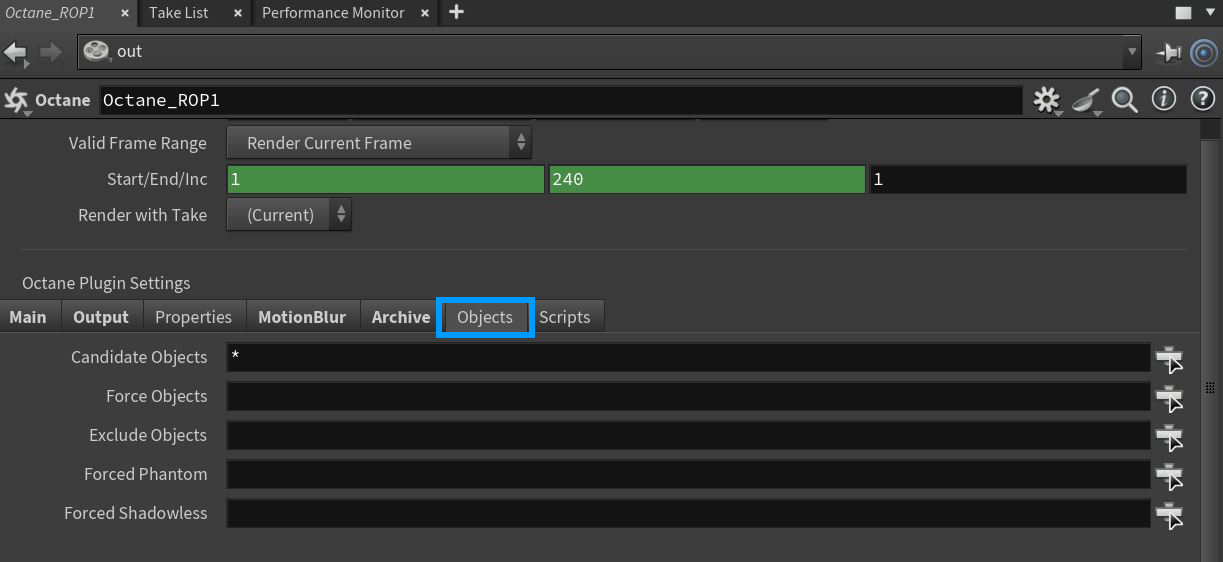Screen dimensions: 1223x562
Task: Click the Valid Frame Range label
Action: click(138, 143)
